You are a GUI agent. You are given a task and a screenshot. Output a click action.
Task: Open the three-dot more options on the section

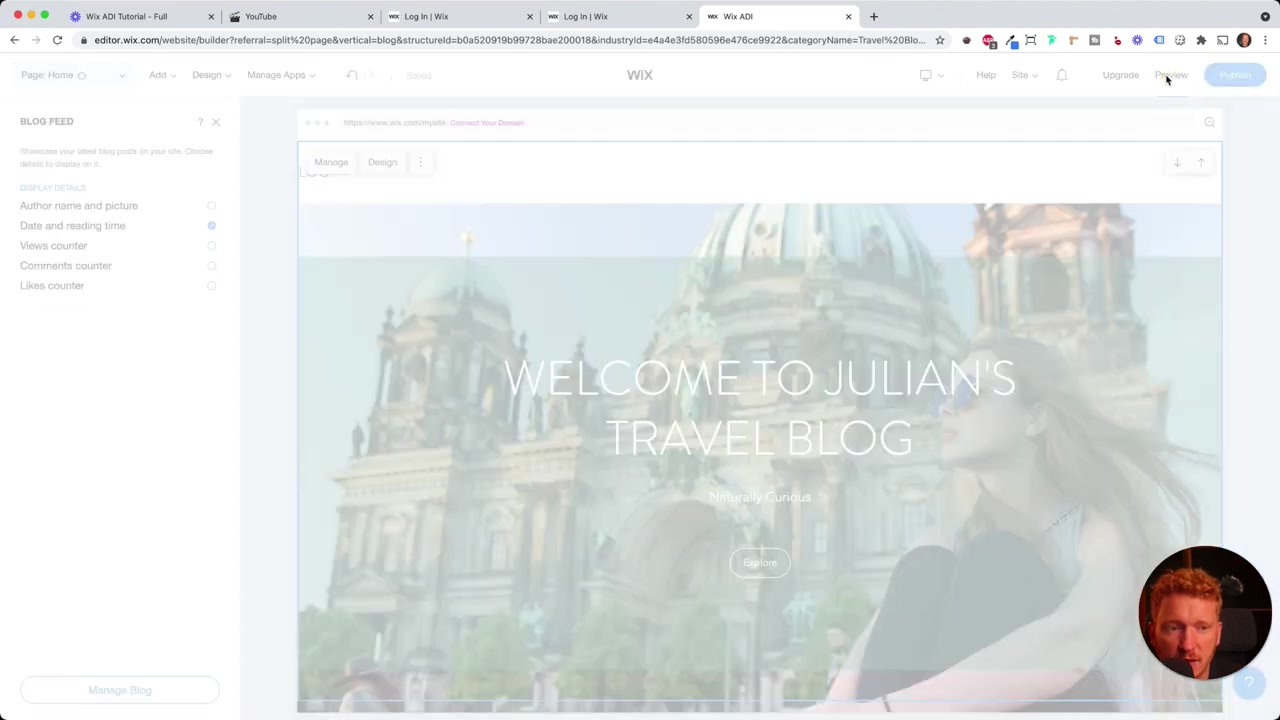pyautogui.click(x=420, y=162)
